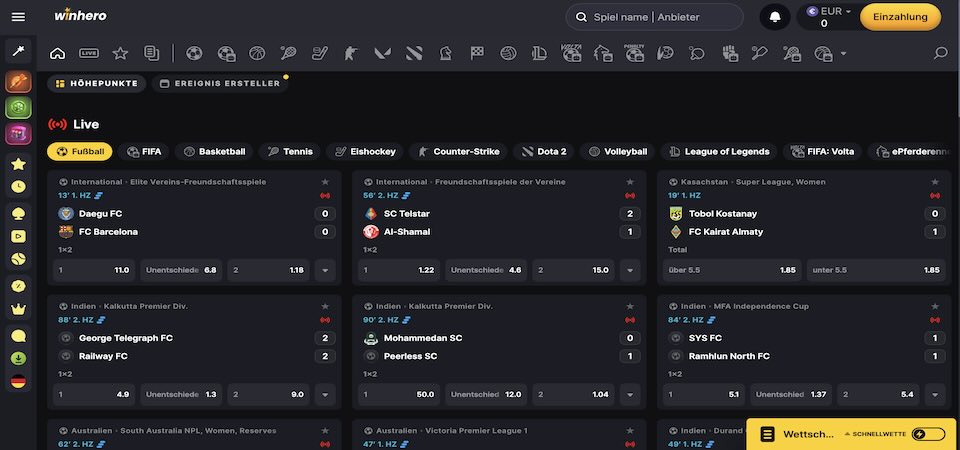Open the purple slots sidebar icon
This screenshot has width=960, height=450.
tap(18, 133)
